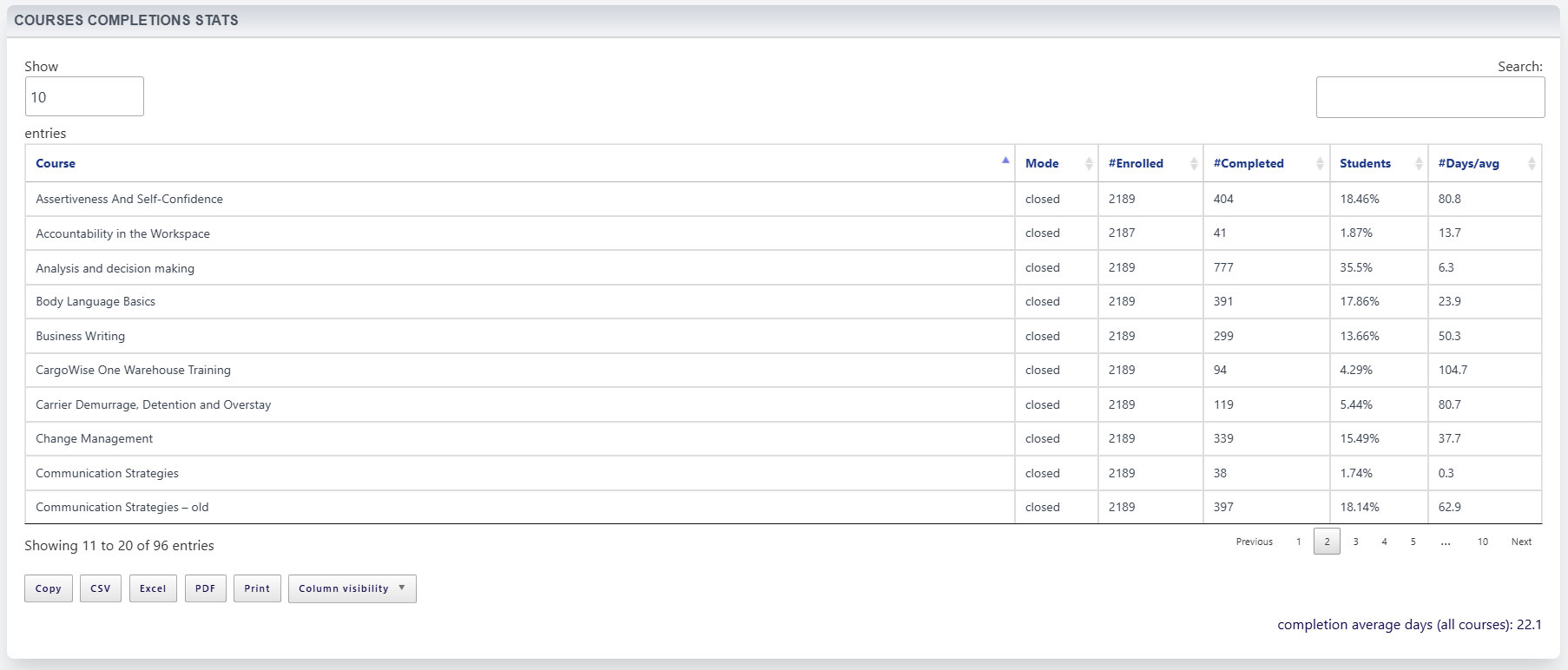Sort by #Completed column arrows
Viewport: 1568px width, 670px height.
[x=1320, y=164]
